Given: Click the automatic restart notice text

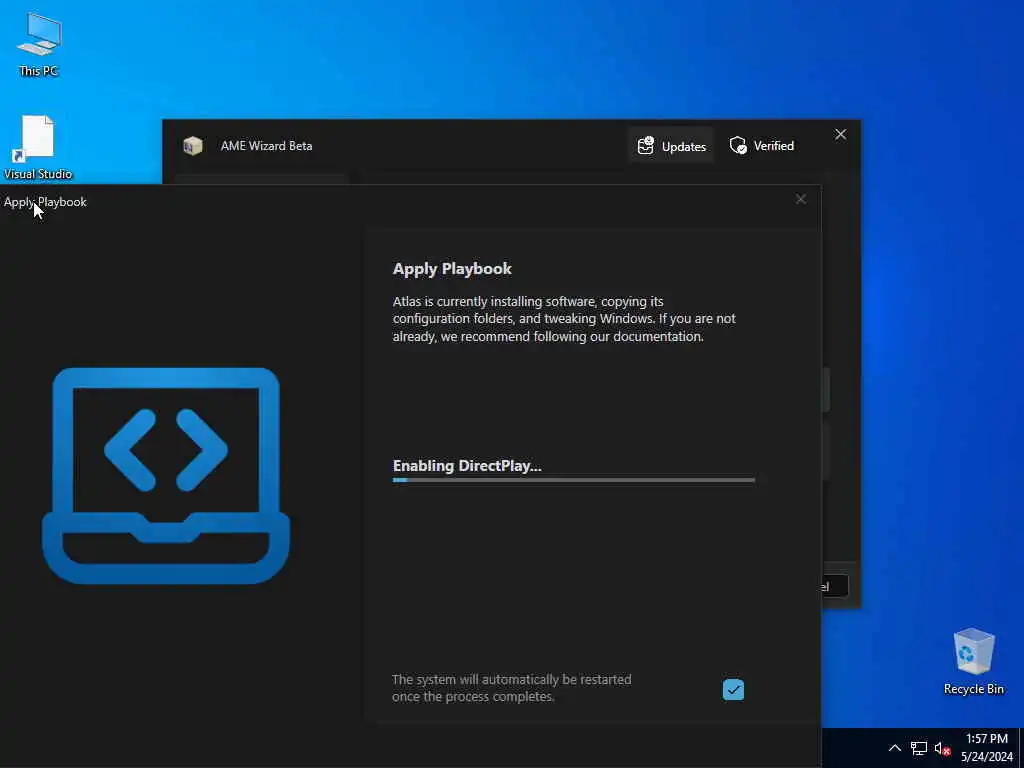Looking at the screenshot, I should 511,688.
